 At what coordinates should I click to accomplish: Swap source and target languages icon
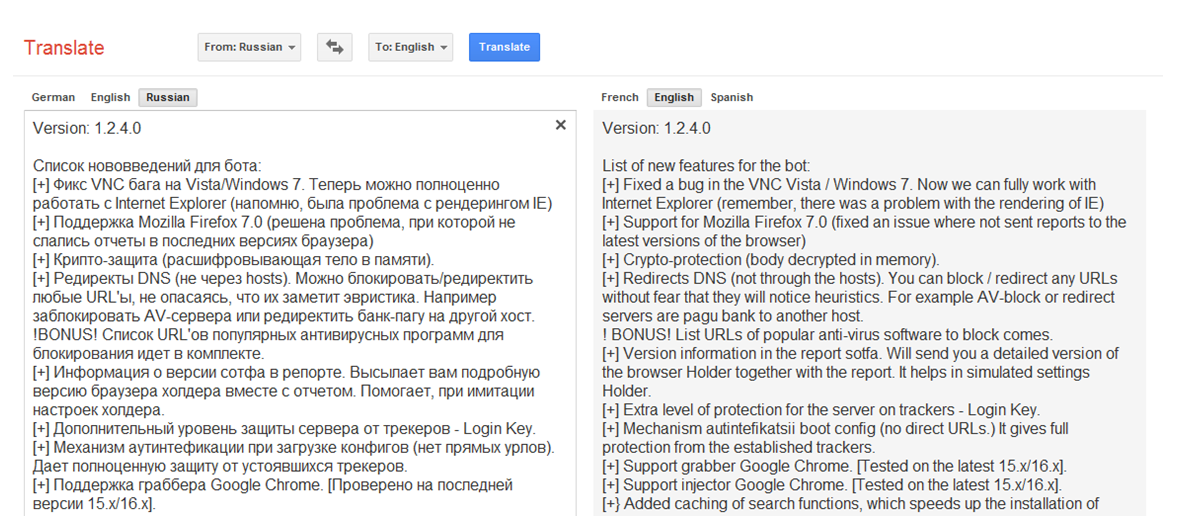point(334,47)
